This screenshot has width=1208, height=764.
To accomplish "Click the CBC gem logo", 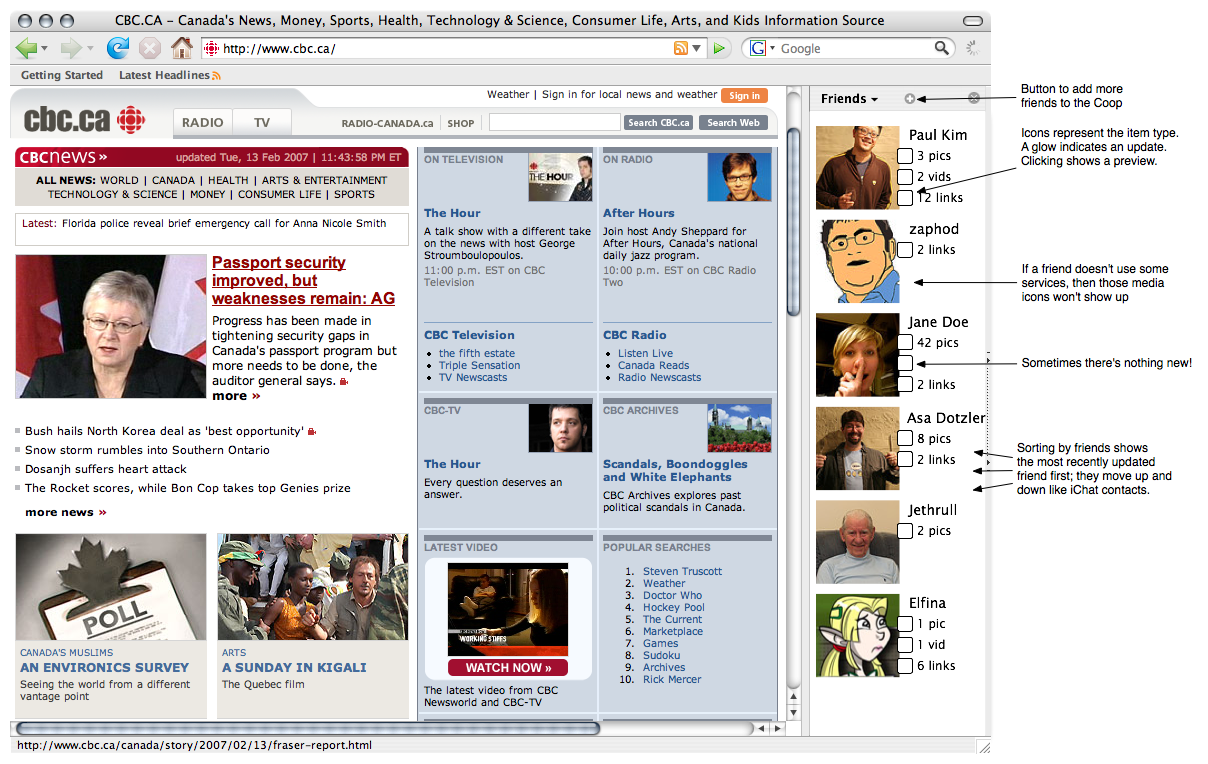I will [x=131, y=120].
